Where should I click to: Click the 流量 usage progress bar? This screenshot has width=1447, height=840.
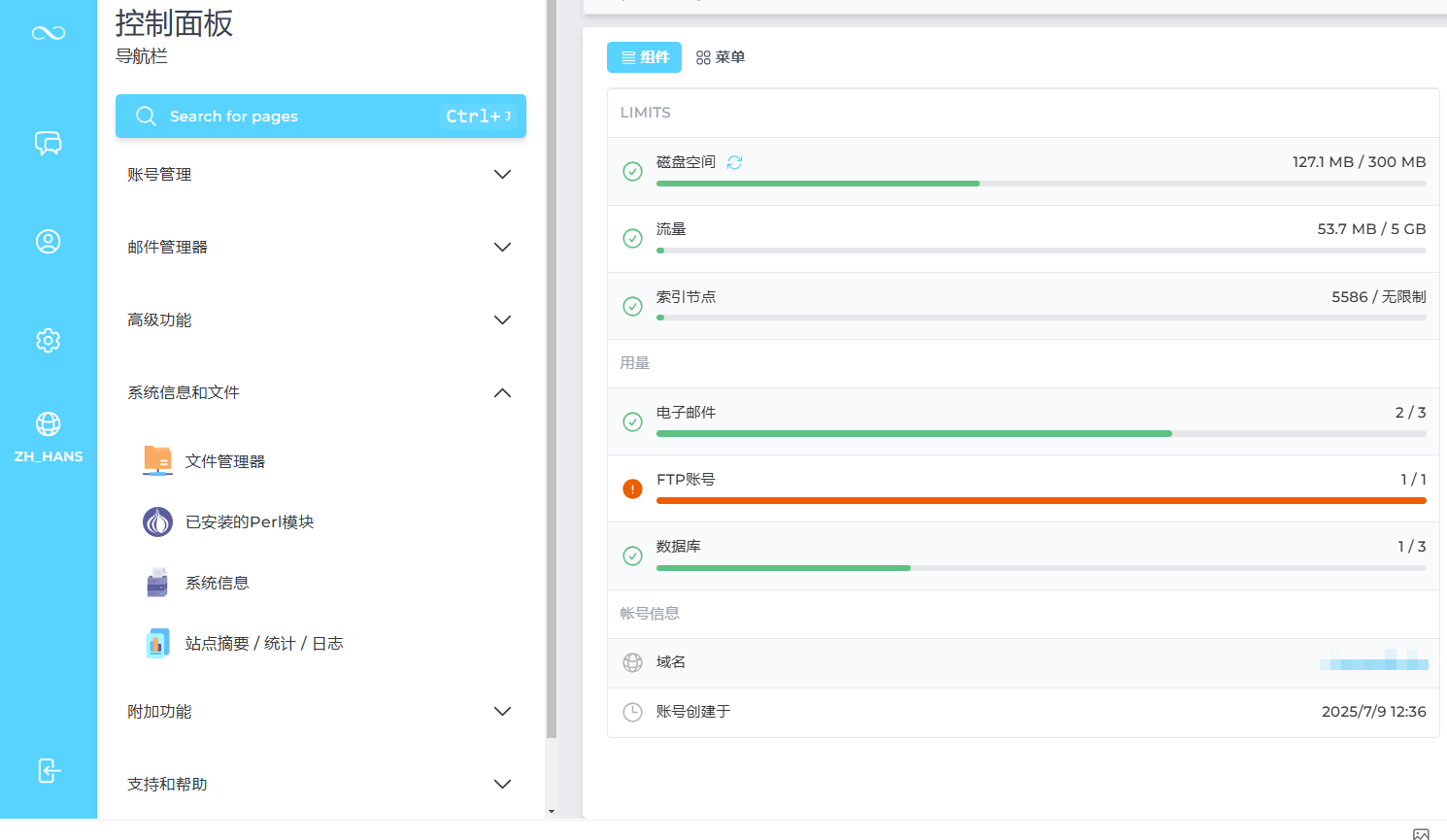(x=1042, y=250)
